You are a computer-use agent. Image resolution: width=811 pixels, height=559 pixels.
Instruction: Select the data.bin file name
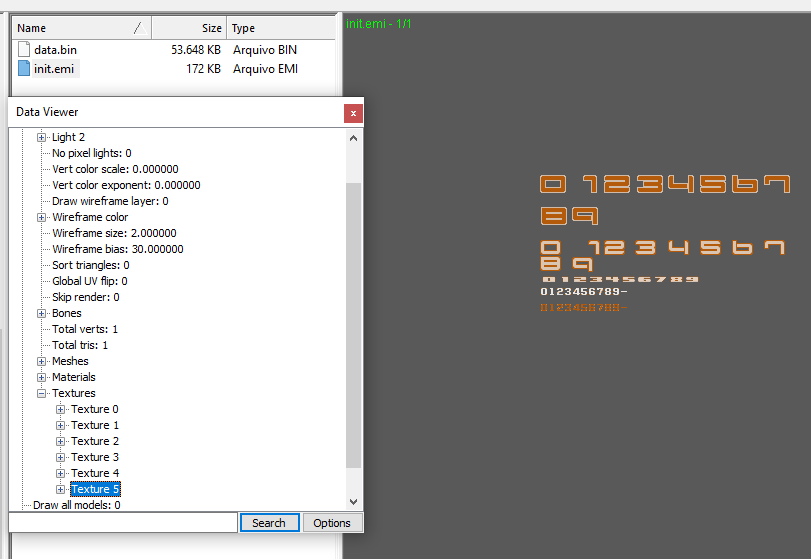tap(55, 50)
